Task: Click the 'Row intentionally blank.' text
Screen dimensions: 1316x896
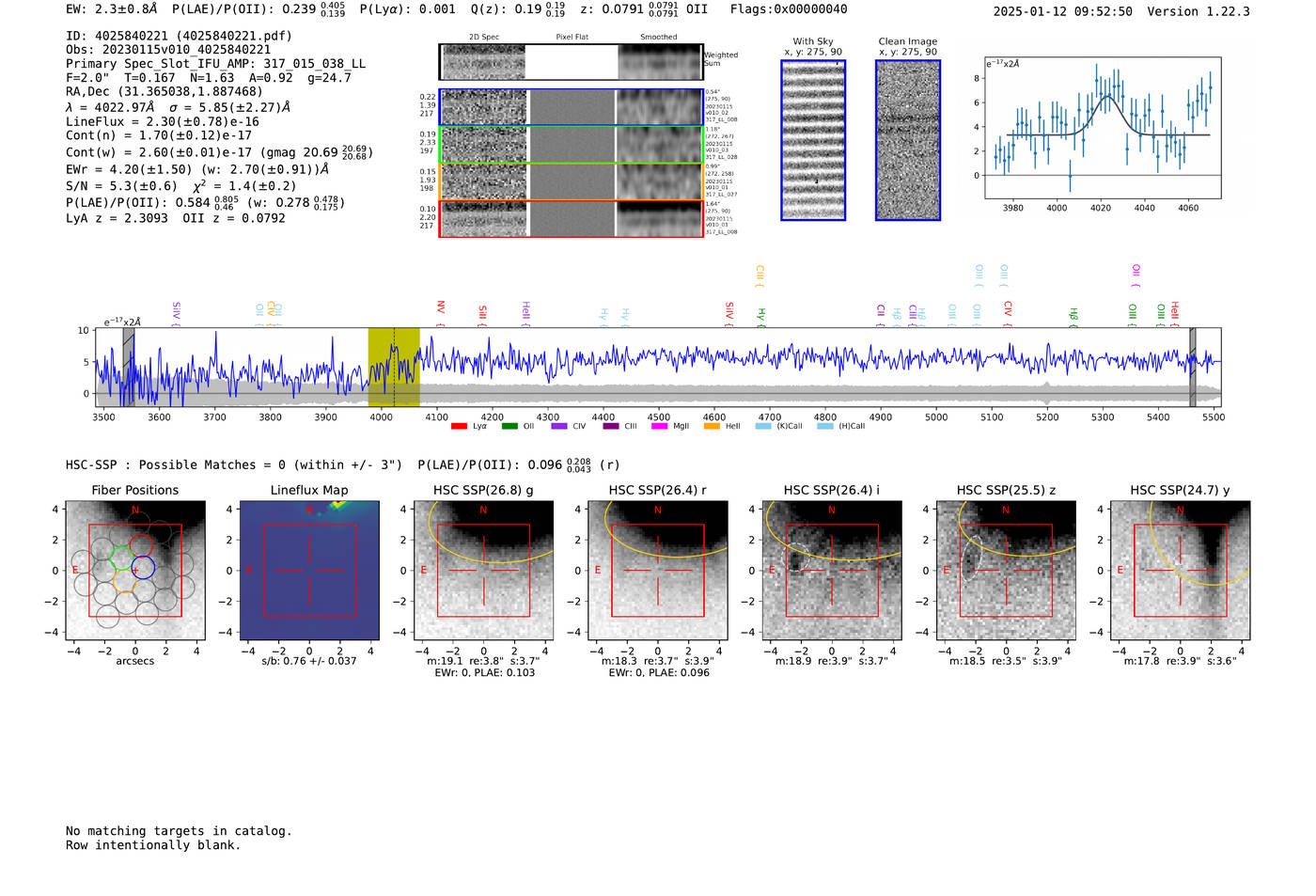Action: tap(153, 844)
